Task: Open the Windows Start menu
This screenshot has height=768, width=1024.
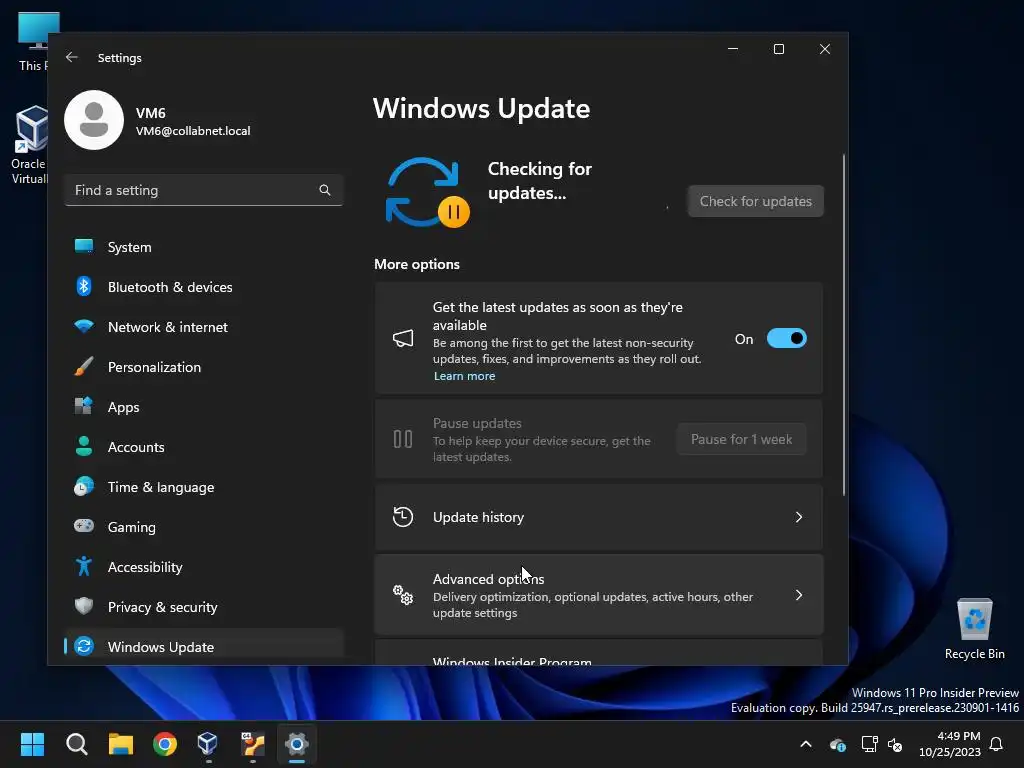Action: (32, 744)
